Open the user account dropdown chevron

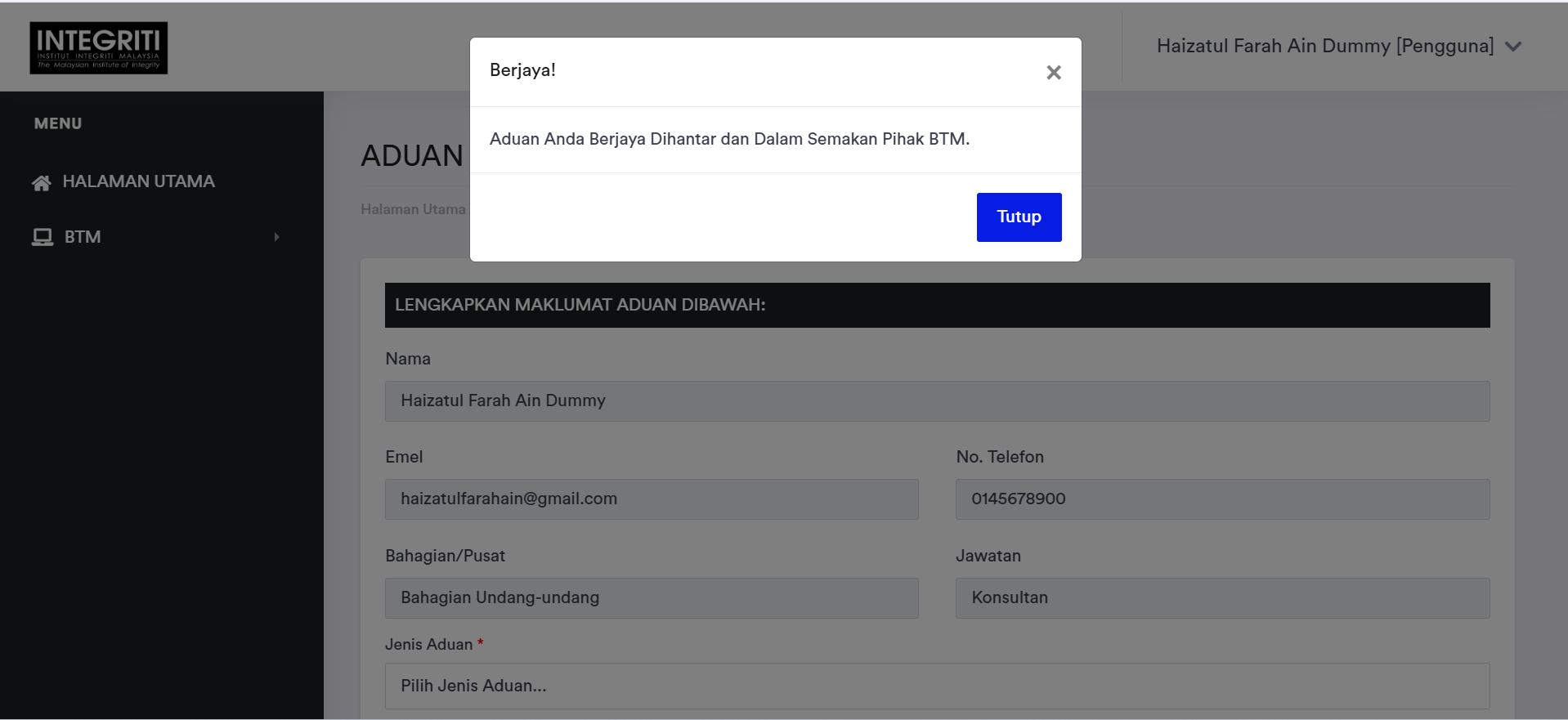pos(1513,47)
